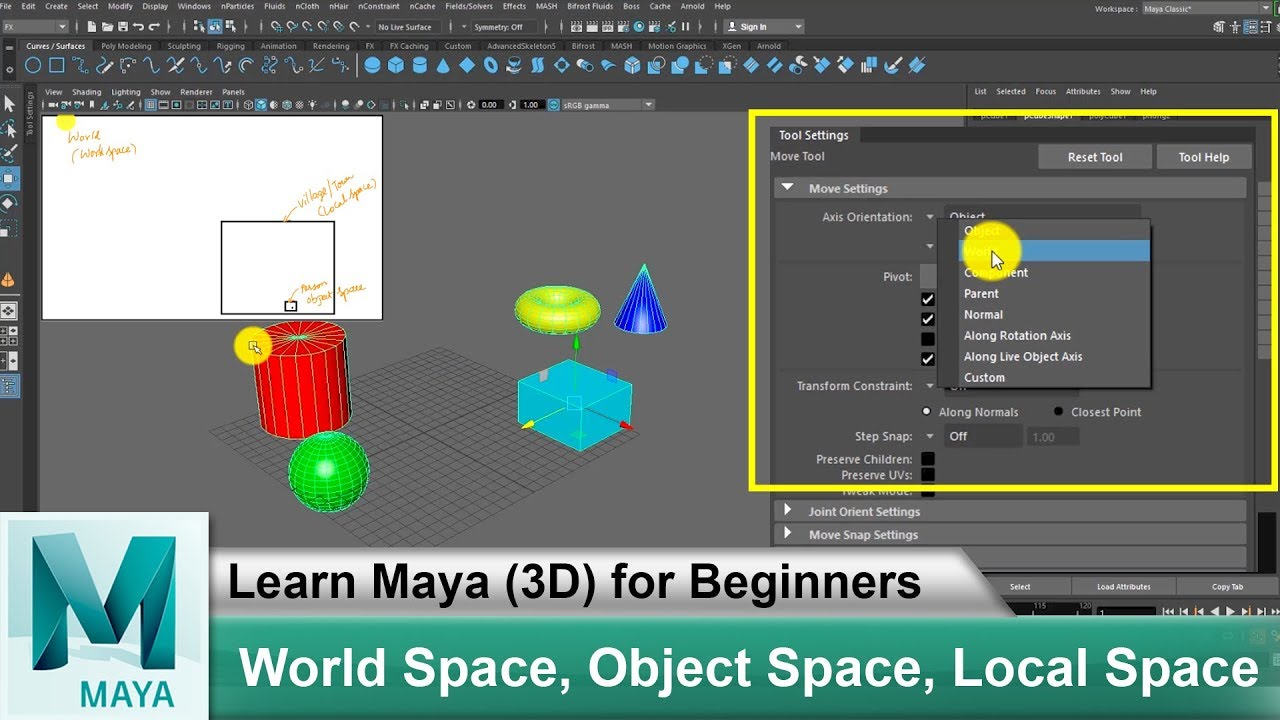Enable Preserve UVs checkbox

click(928, 475)
